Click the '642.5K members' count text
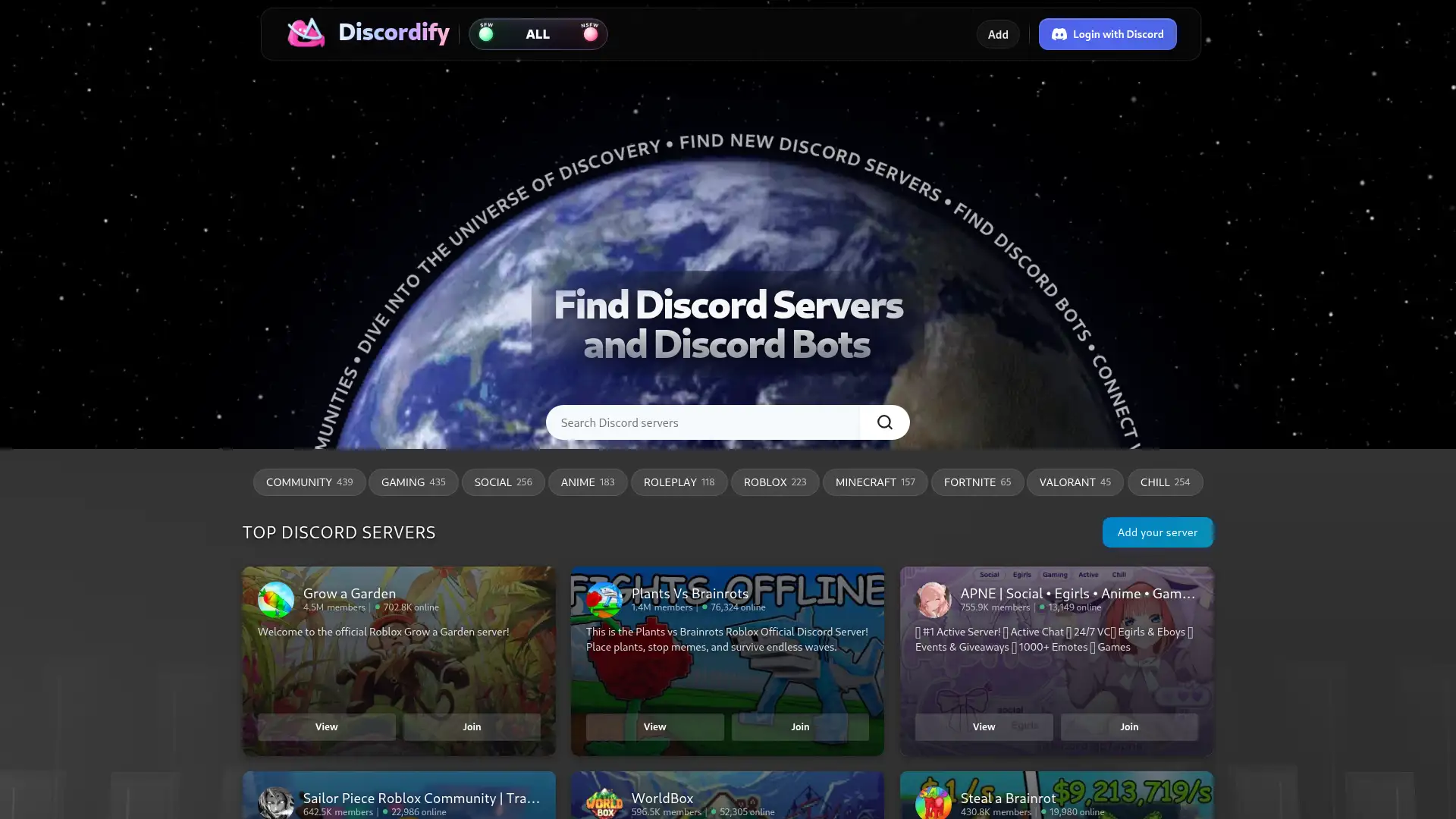 click(x=338, y=812)
